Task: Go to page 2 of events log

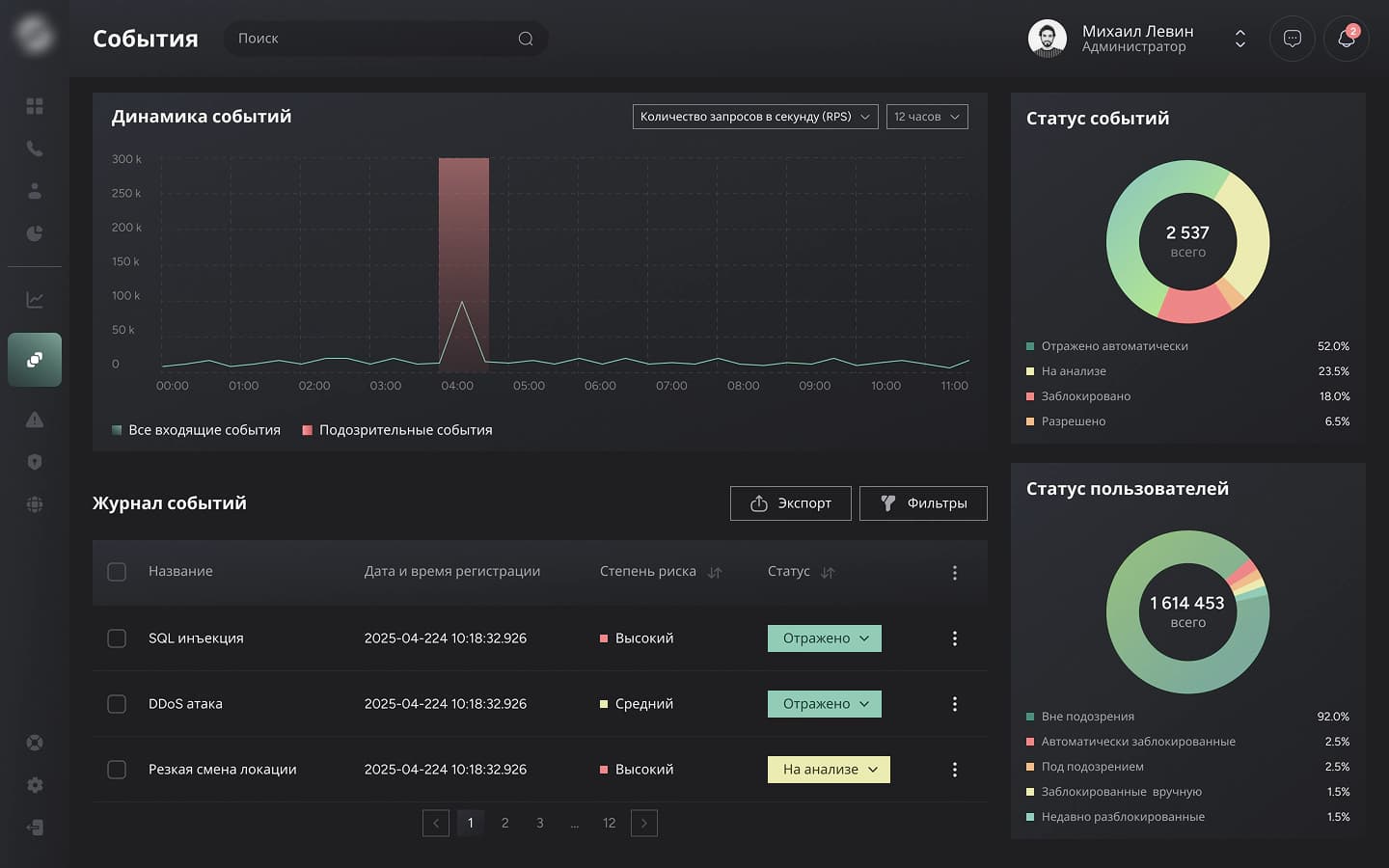Action: point(504,823)
